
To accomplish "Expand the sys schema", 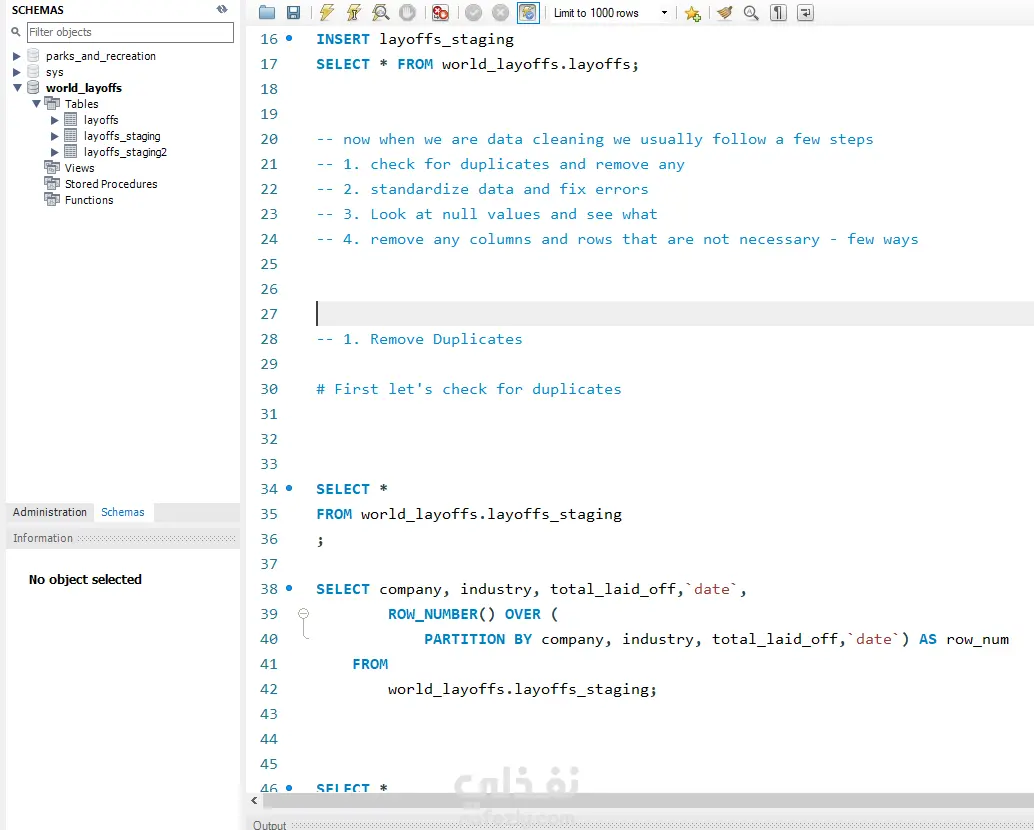I will click(x=17, y=72).
